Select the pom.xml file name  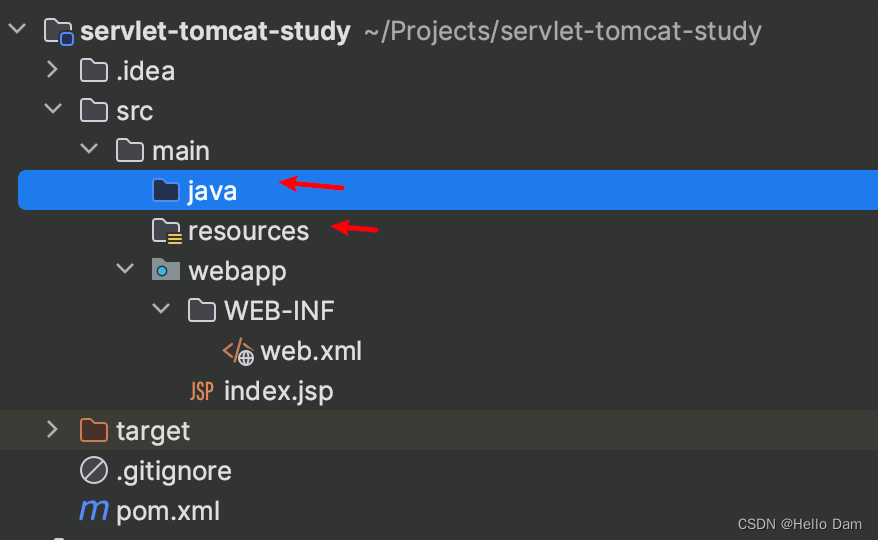pyautogui.click(x=168, y=511)
